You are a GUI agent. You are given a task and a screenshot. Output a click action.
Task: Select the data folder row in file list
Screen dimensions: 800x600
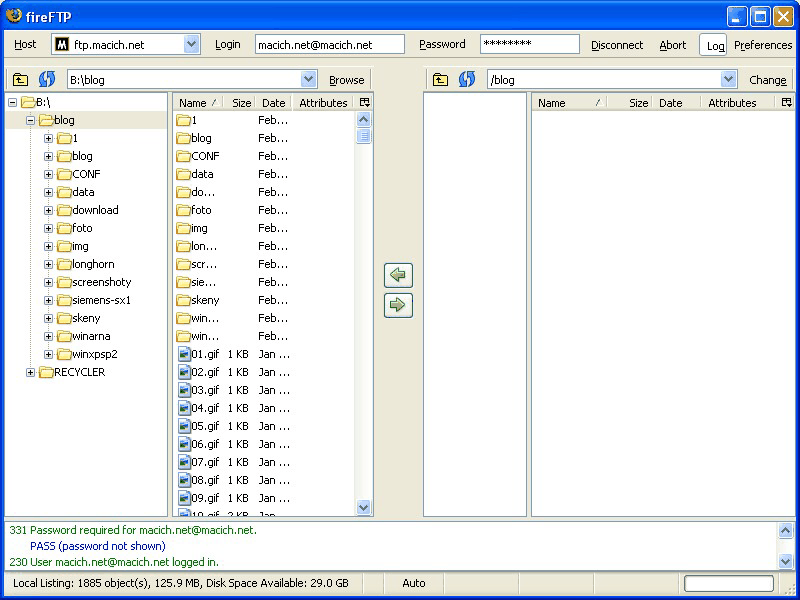(x=263, y=174)
